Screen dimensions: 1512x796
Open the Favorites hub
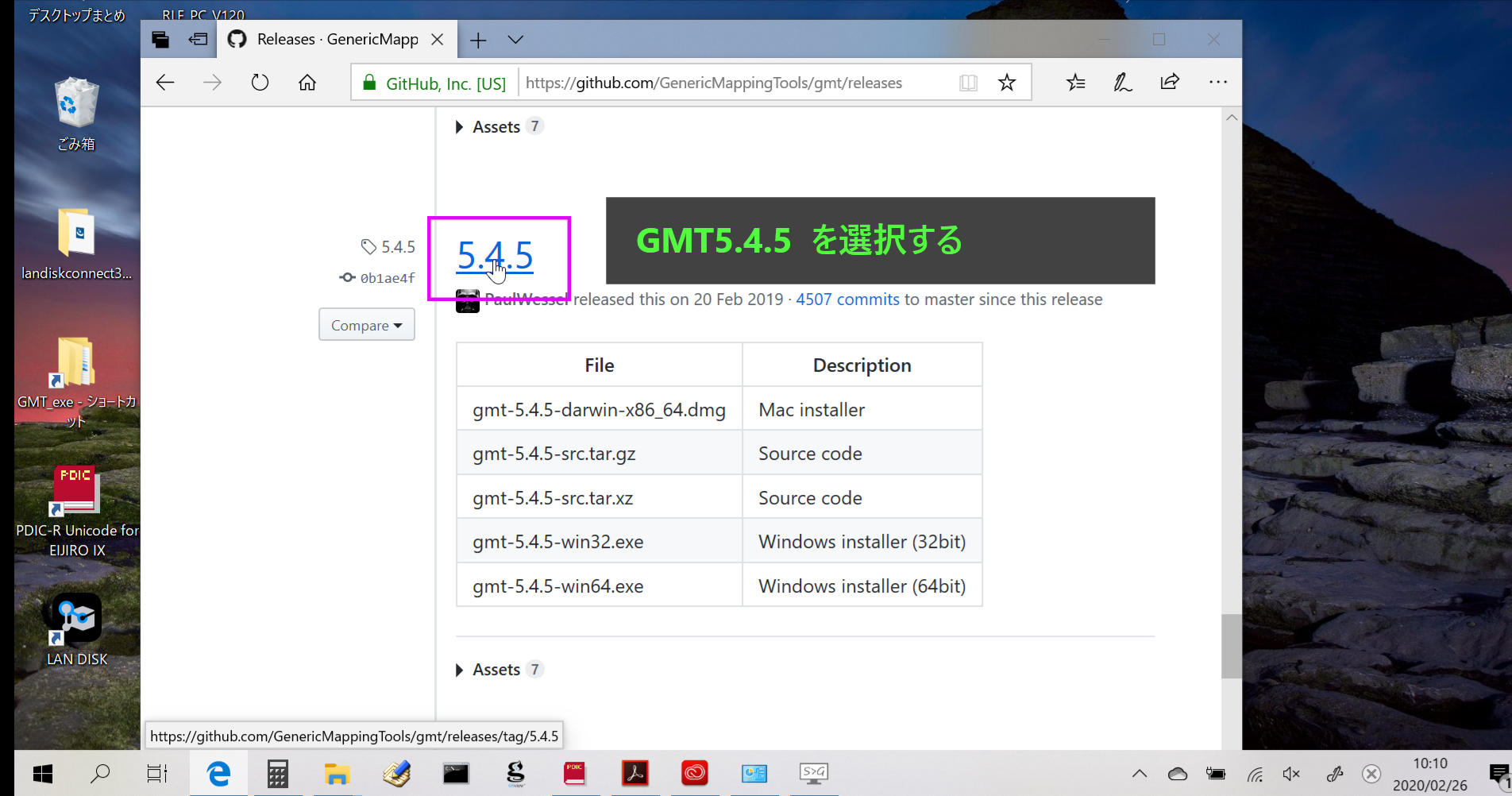coord(1075,82)
